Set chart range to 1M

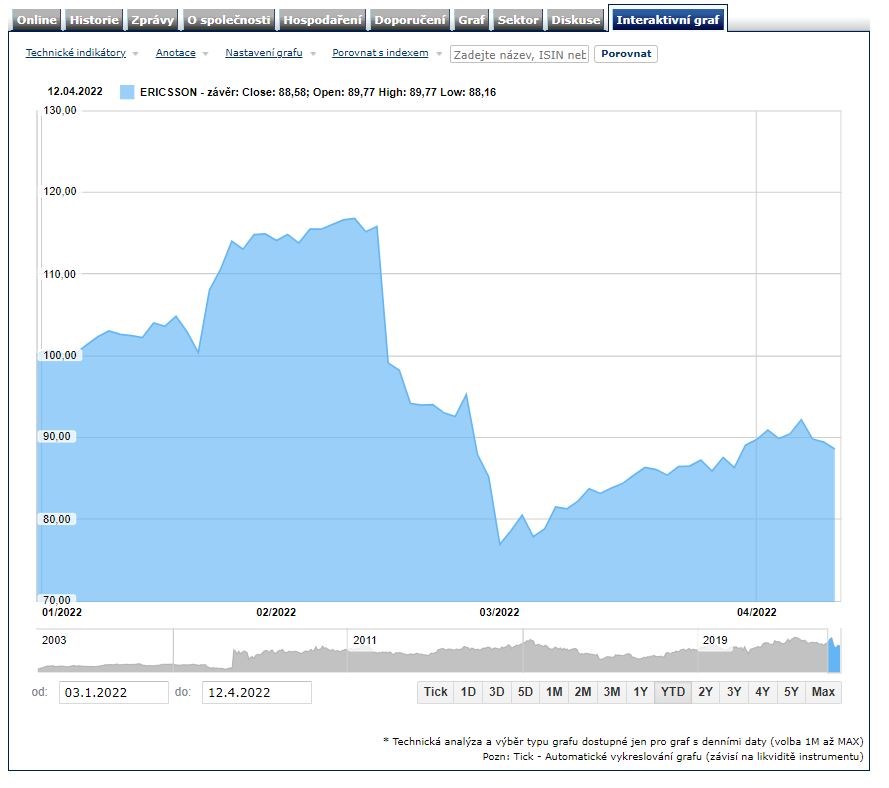[x=554, y=692]
